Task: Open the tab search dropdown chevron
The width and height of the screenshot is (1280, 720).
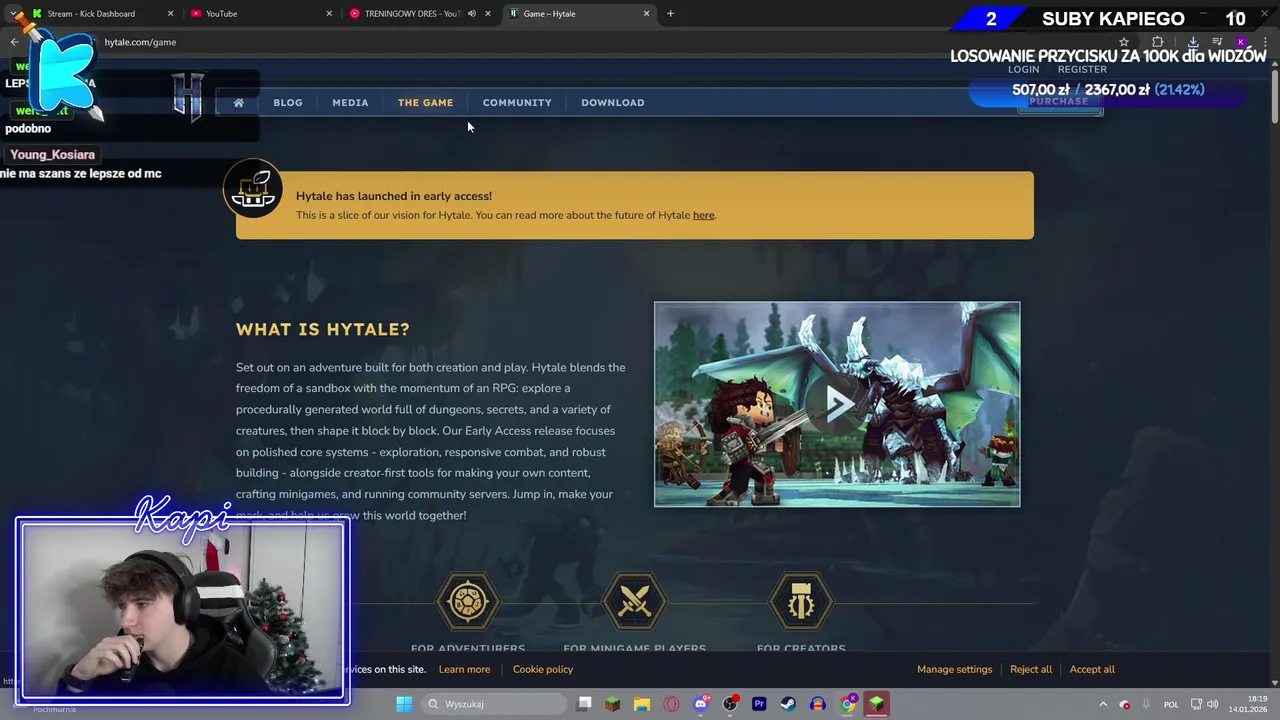Action: click(x=13, y=14)
